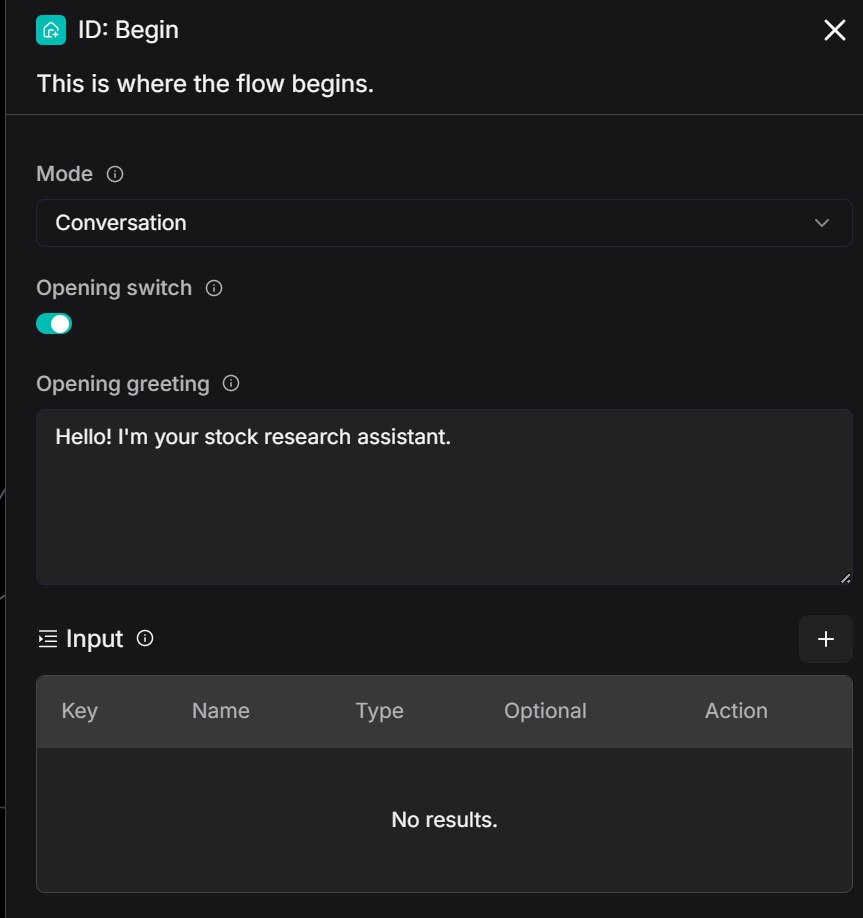Screen dimensions: 863x918
Task: Select the Key column header
Action: coord(79,711)
